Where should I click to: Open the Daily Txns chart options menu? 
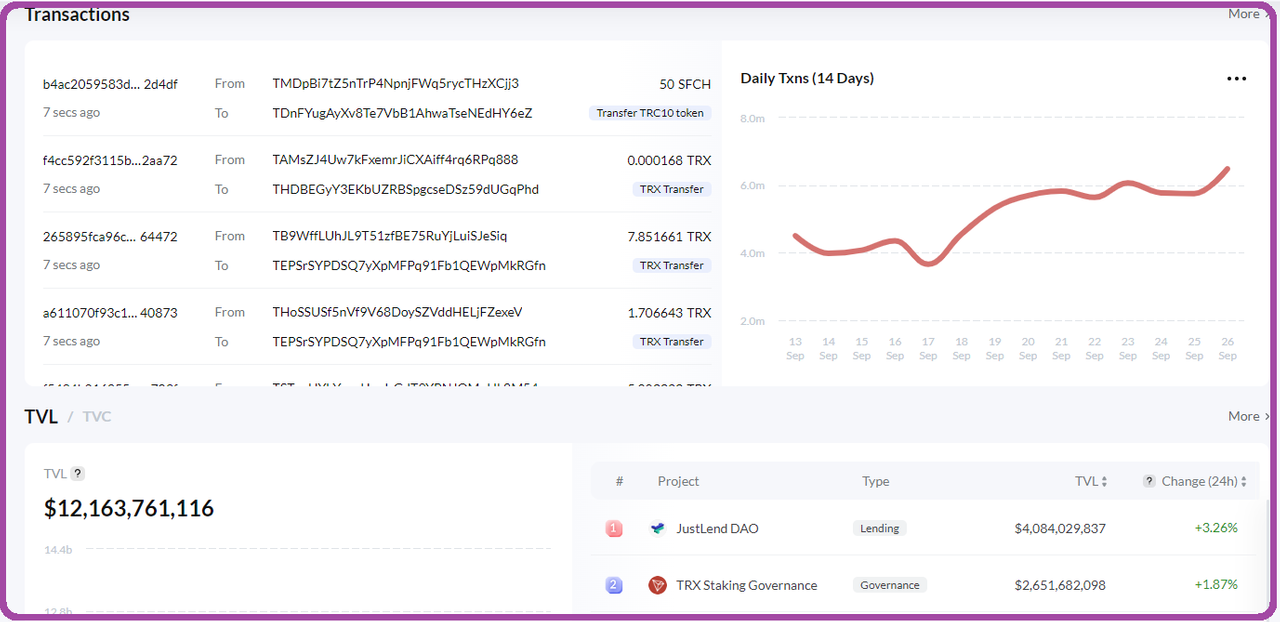click(x=1236, y=78)
